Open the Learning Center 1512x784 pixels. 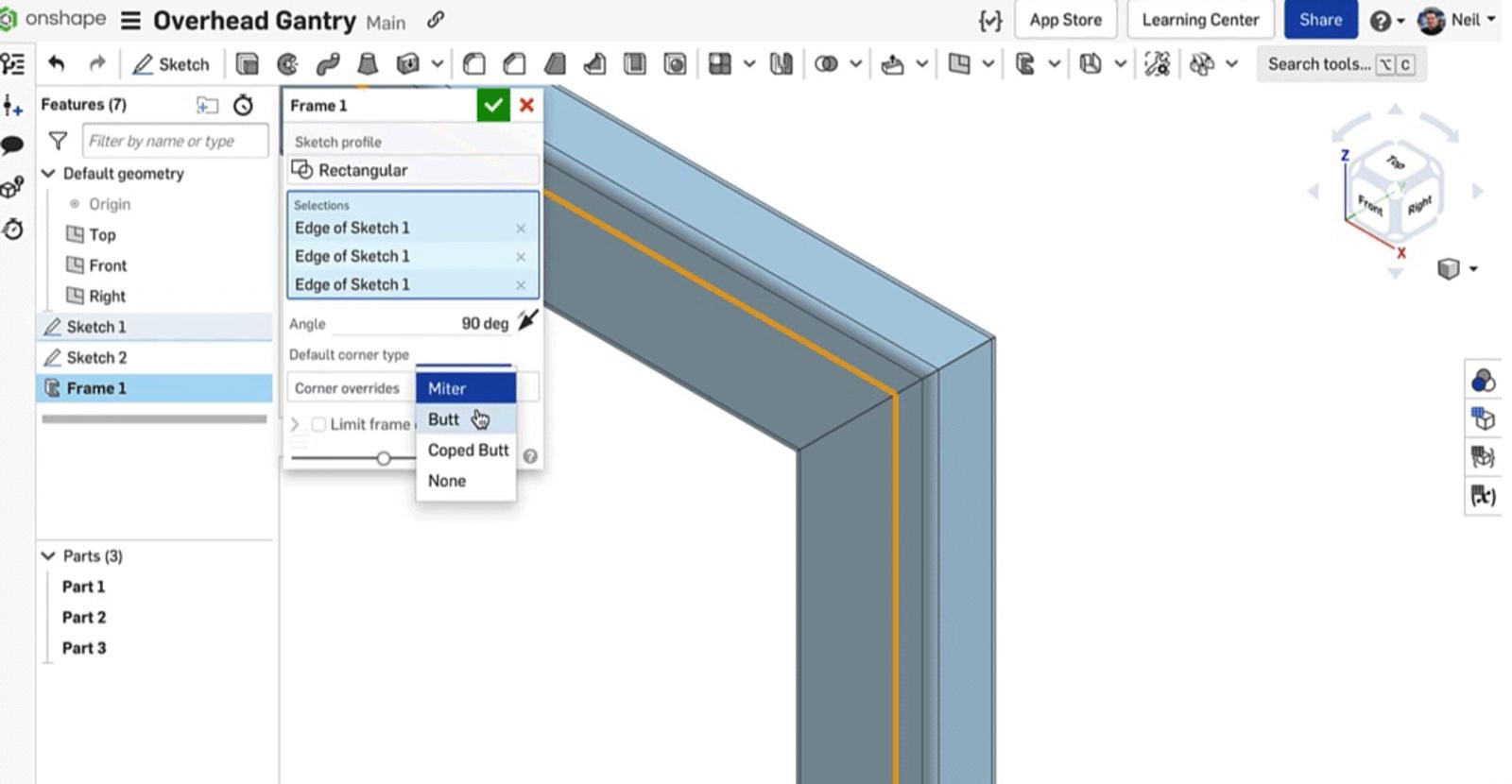pyautogui.click(x=1199, y=20)
